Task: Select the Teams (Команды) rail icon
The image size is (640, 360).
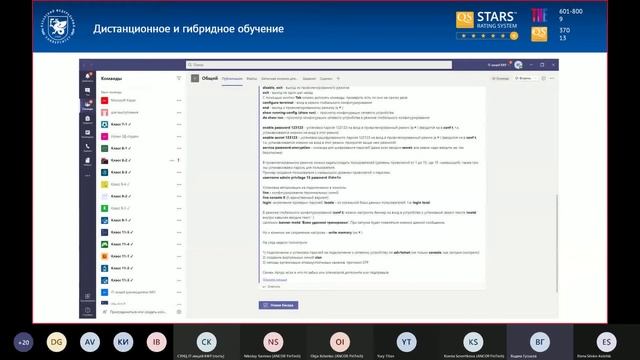Action: (87, 105)
